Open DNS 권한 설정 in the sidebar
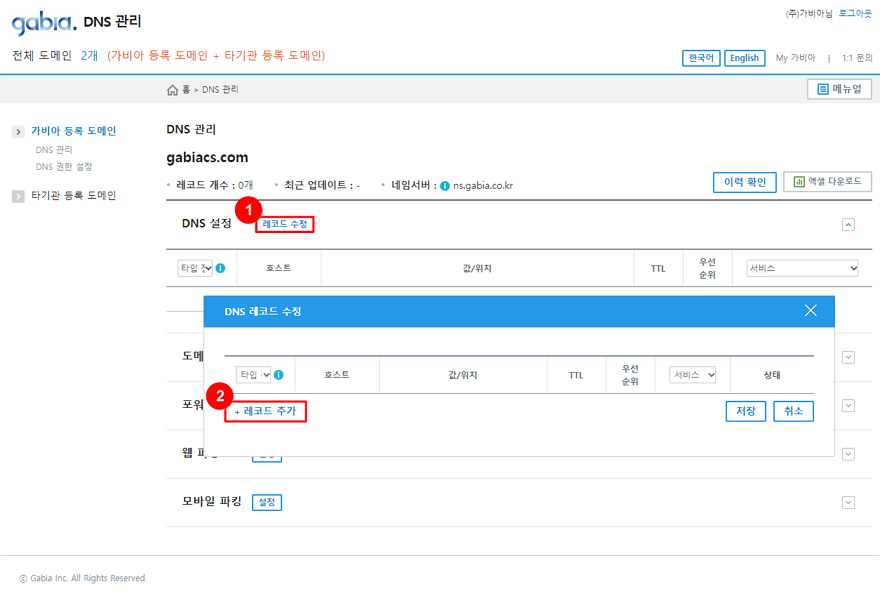The image size is (880, 610). [x=63, y=167]
